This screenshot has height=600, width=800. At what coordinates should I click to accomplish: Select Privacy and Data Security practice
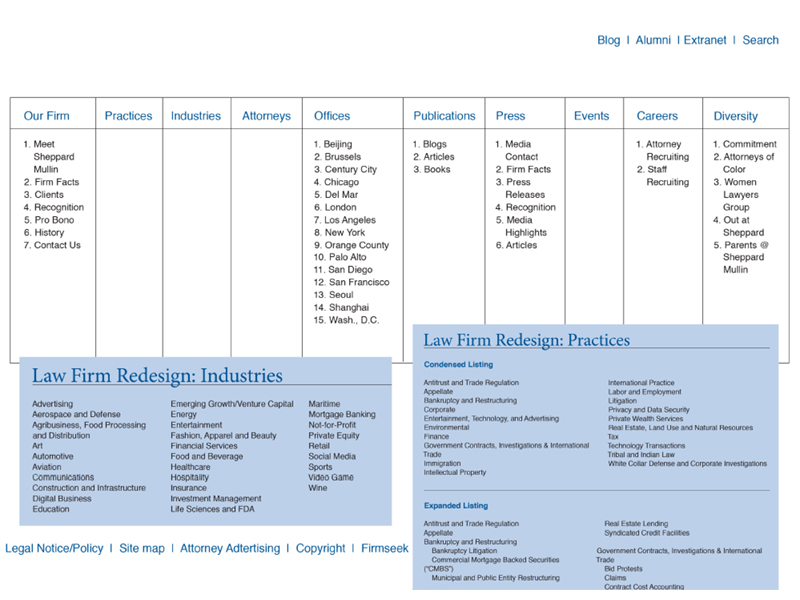(x=648, y=410)
